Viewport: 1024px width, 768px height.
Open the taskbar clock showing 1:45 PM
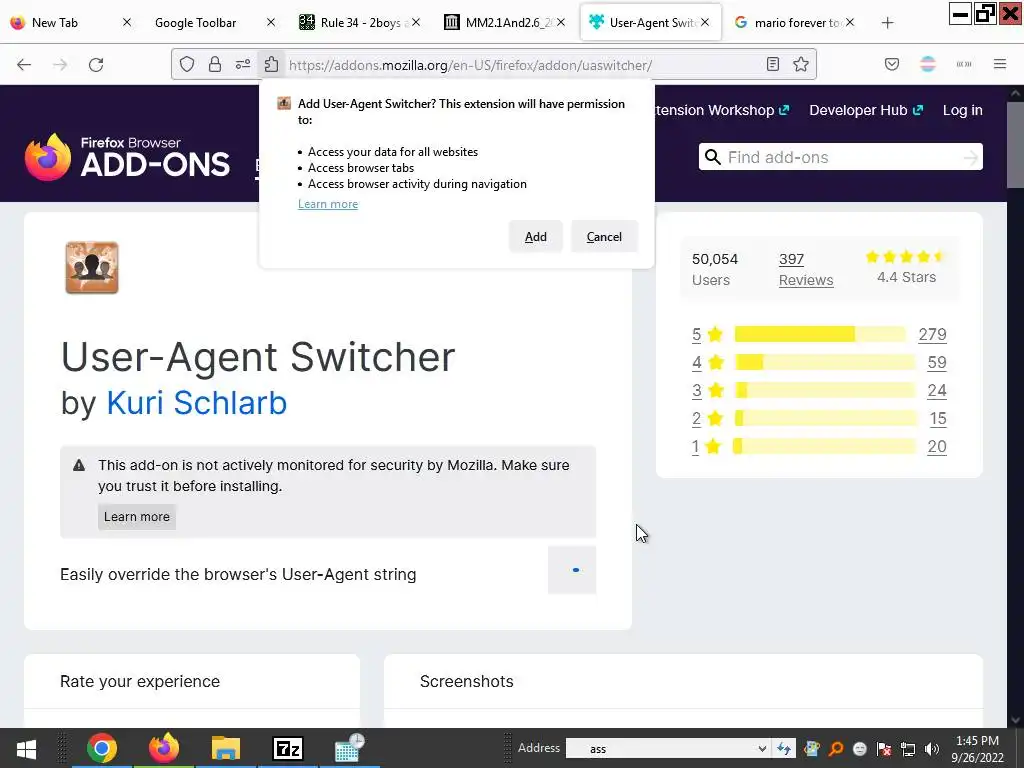(x=977, y=748)
